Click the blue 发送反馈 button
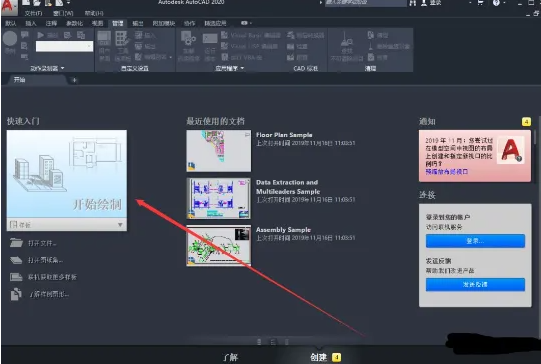The height and width of the screenshot is (364, 541). pyautogui.click(x=475, y=285)
